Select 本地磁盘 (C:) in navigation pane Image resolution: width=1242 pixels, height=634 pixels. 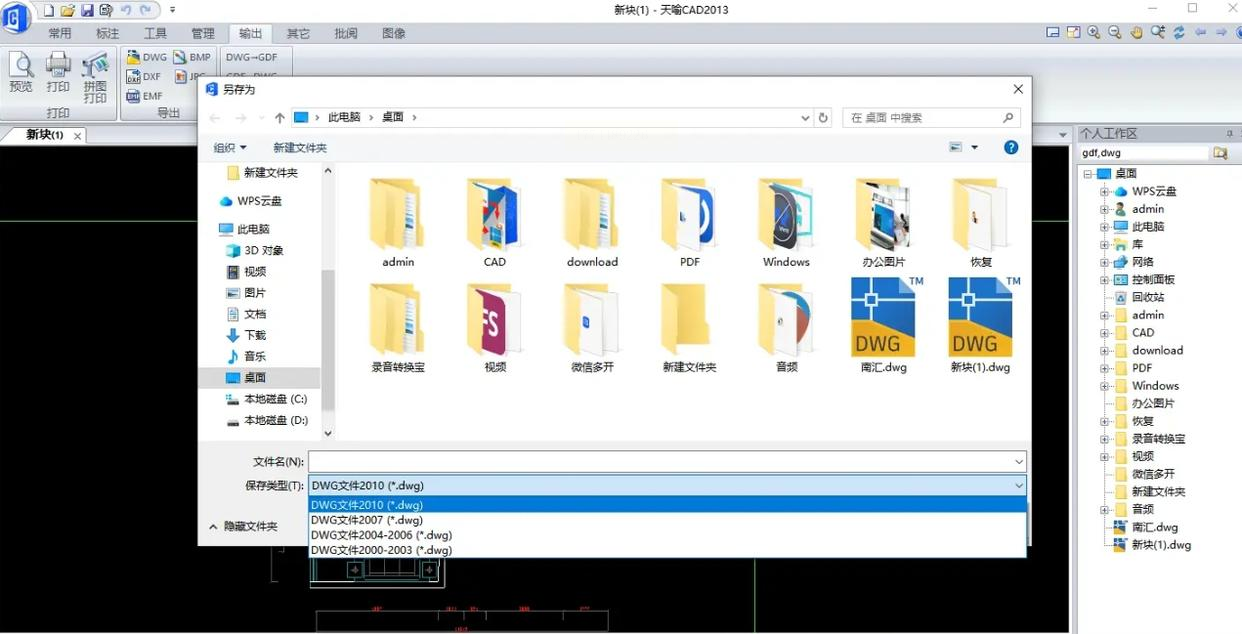[267, 399]
